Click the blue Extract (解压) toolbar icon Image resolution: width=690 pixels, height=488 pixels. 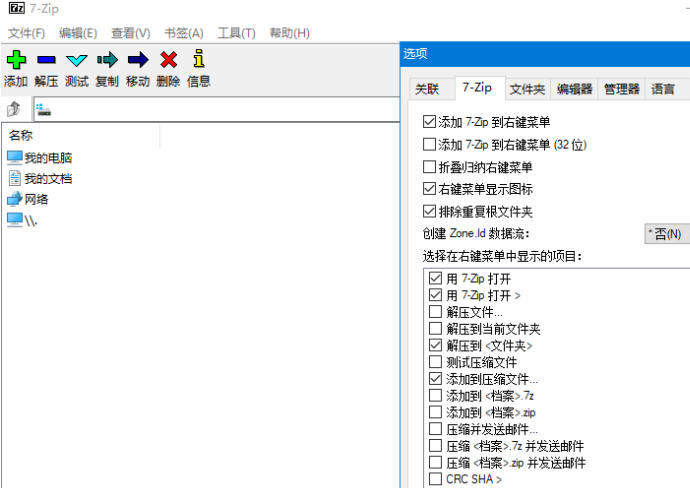tap(46, 59)
